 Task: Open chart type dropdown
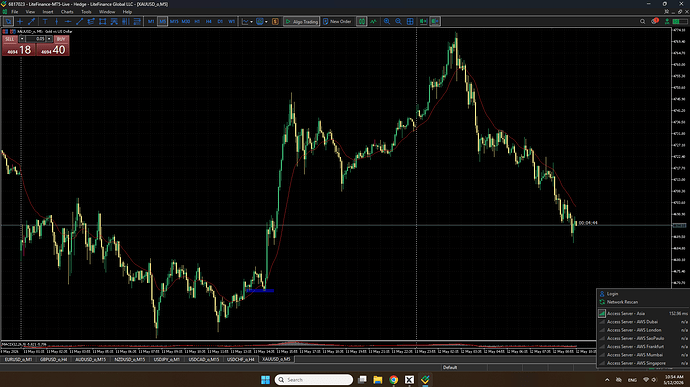pyautogui.click(x=247, y=21)
